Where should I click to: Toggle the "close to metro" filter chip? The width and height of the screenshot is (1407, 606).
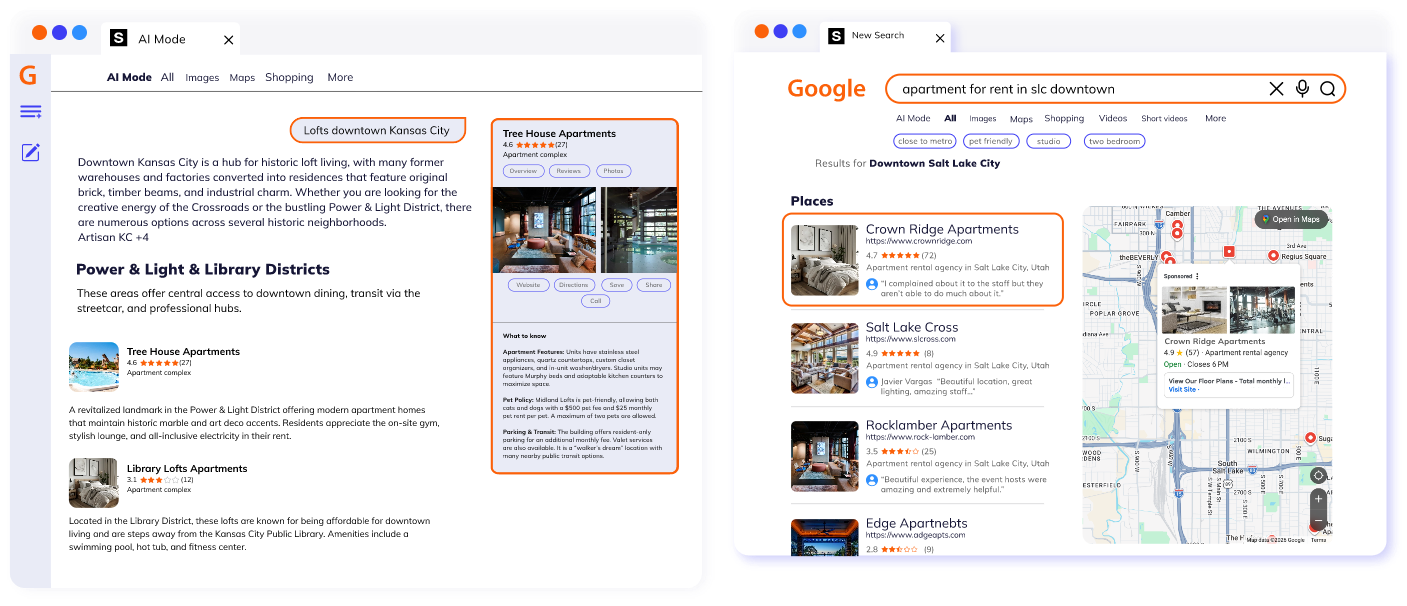point(925,141)
